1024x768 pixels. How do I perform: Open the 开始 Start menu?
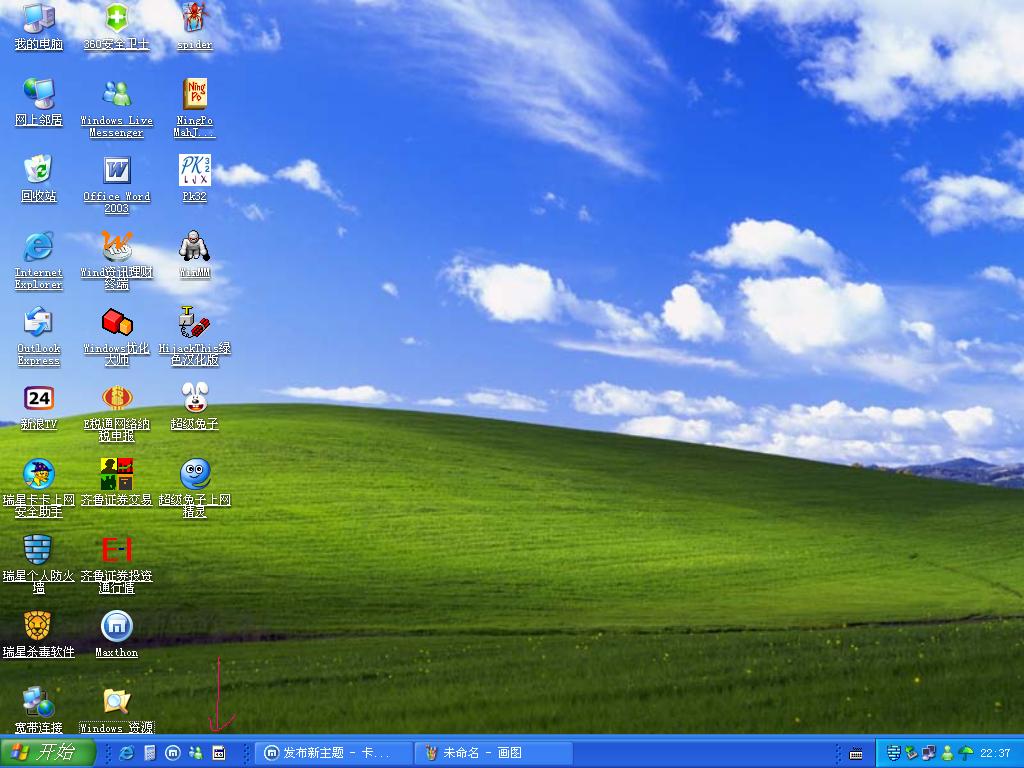click(48, 753)
